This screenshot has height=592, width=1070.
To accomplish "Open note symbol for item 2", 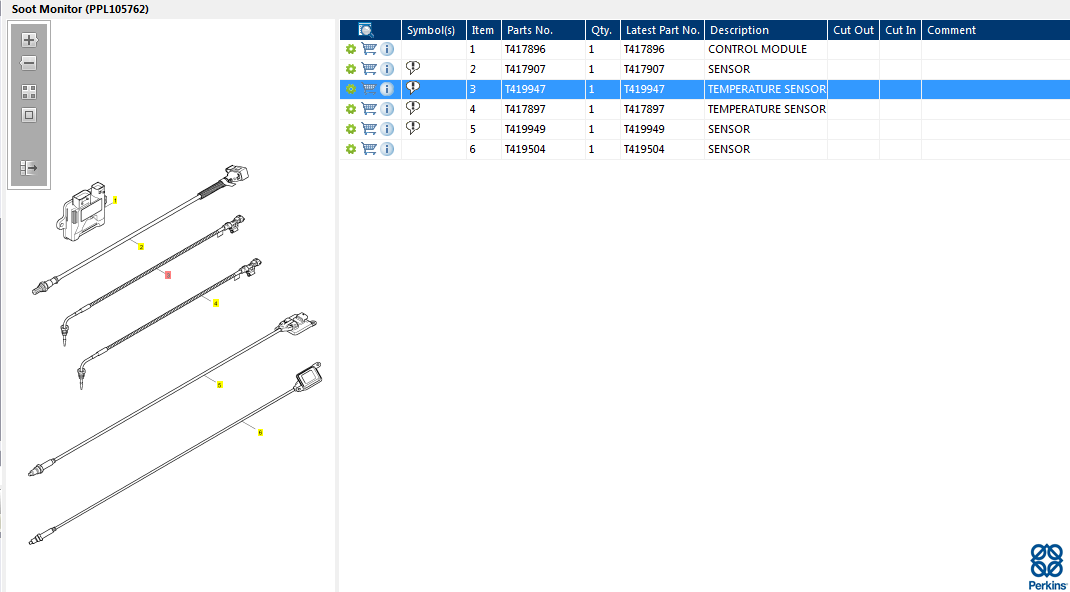I will tap(413, 68).
